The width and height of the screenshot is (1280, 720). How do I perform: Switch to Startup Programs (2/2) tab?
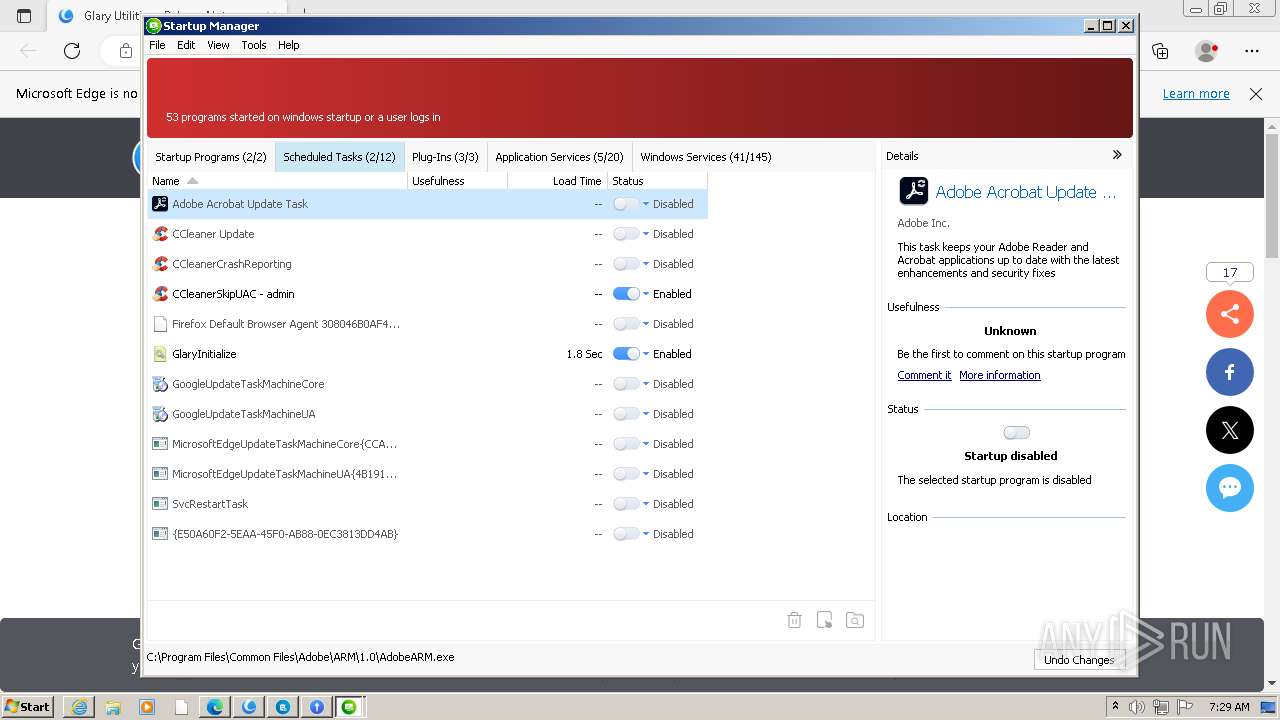click(x=211, y=157)
